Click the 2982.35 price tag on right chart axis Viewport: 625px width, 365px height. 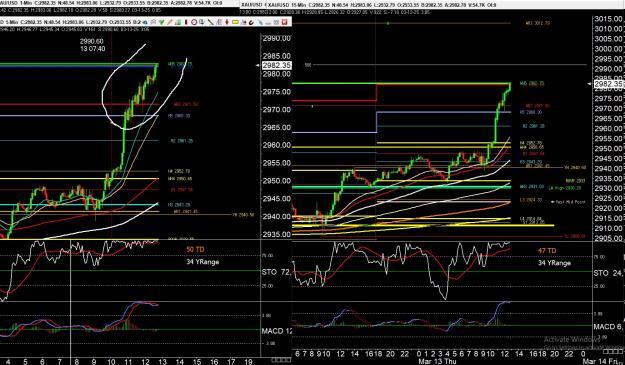pos(608,84)
